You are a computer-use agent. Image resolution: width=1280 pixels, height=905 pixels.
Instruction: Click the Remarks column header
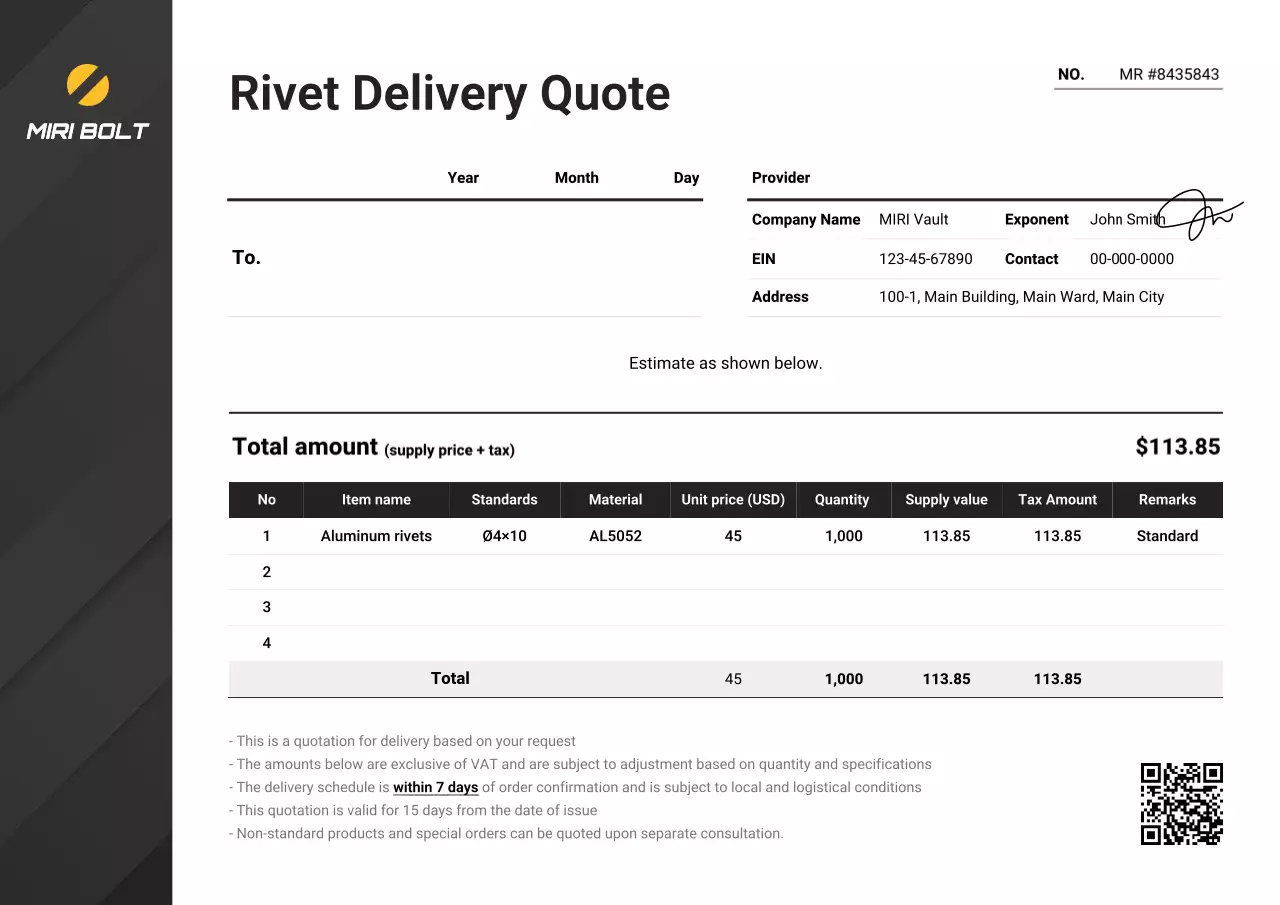click(1167, 500)
